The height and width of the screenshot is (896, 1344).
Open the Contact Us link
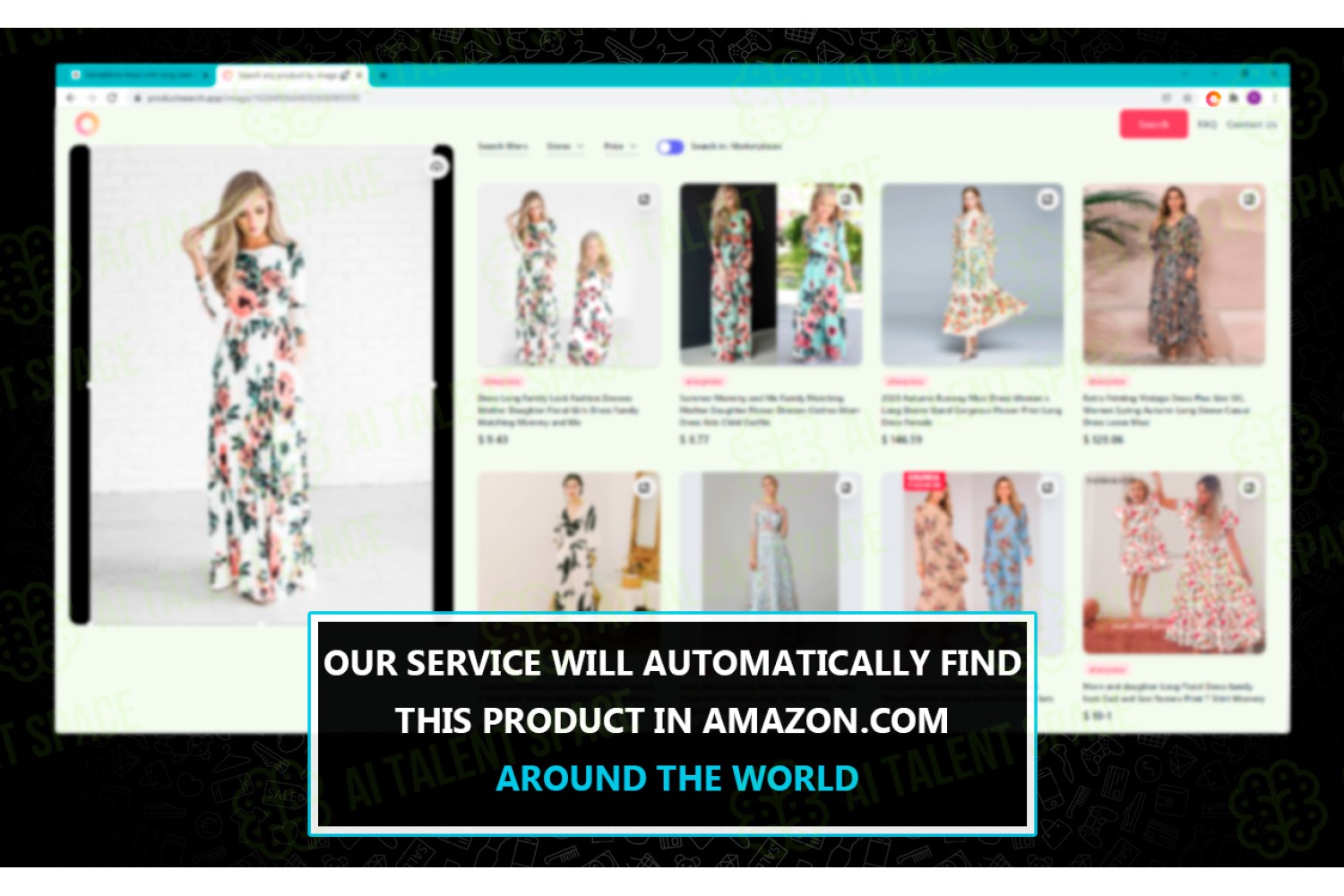click(1252, 125)
